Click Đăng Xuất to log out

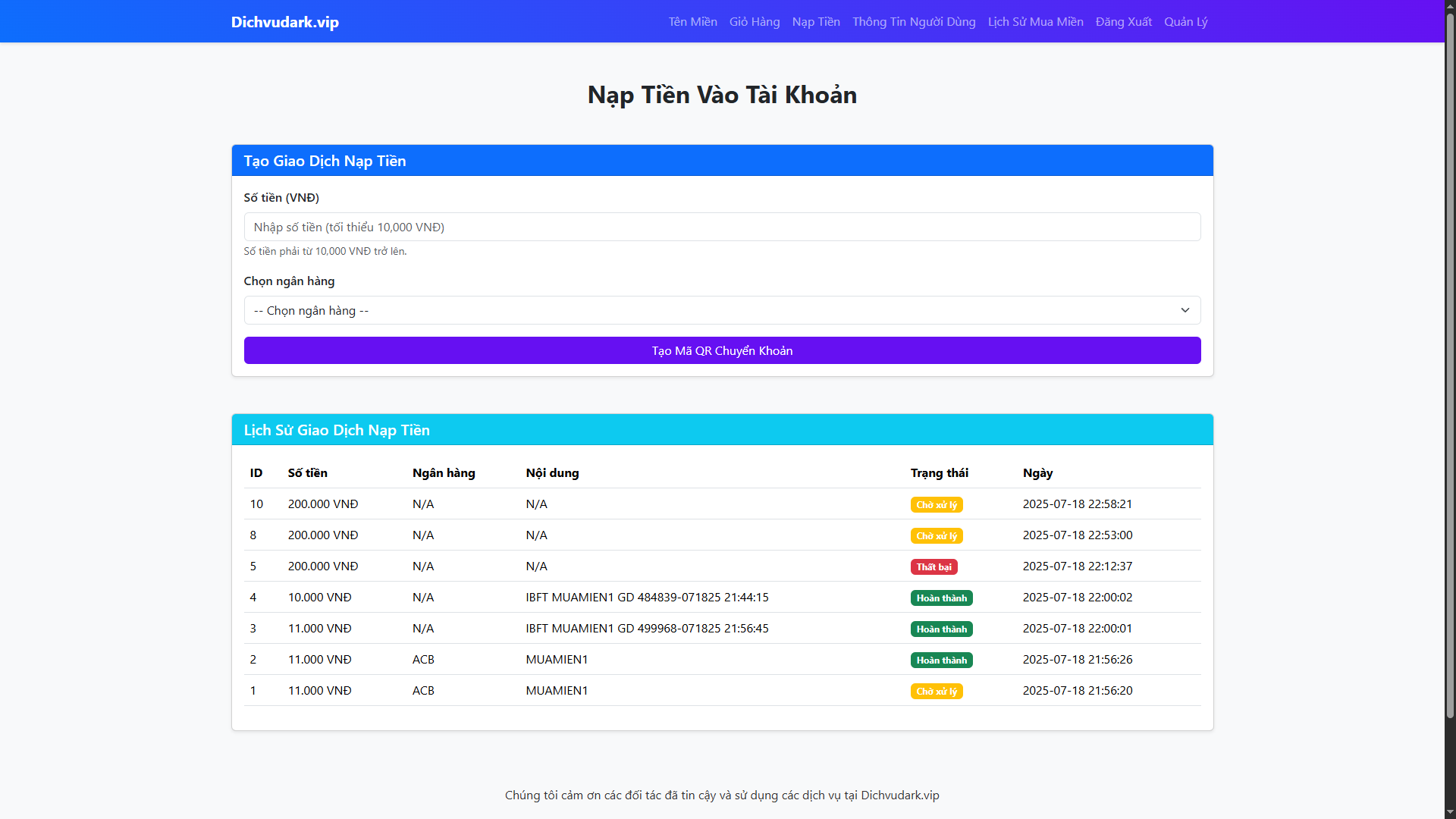point(1123,22)
